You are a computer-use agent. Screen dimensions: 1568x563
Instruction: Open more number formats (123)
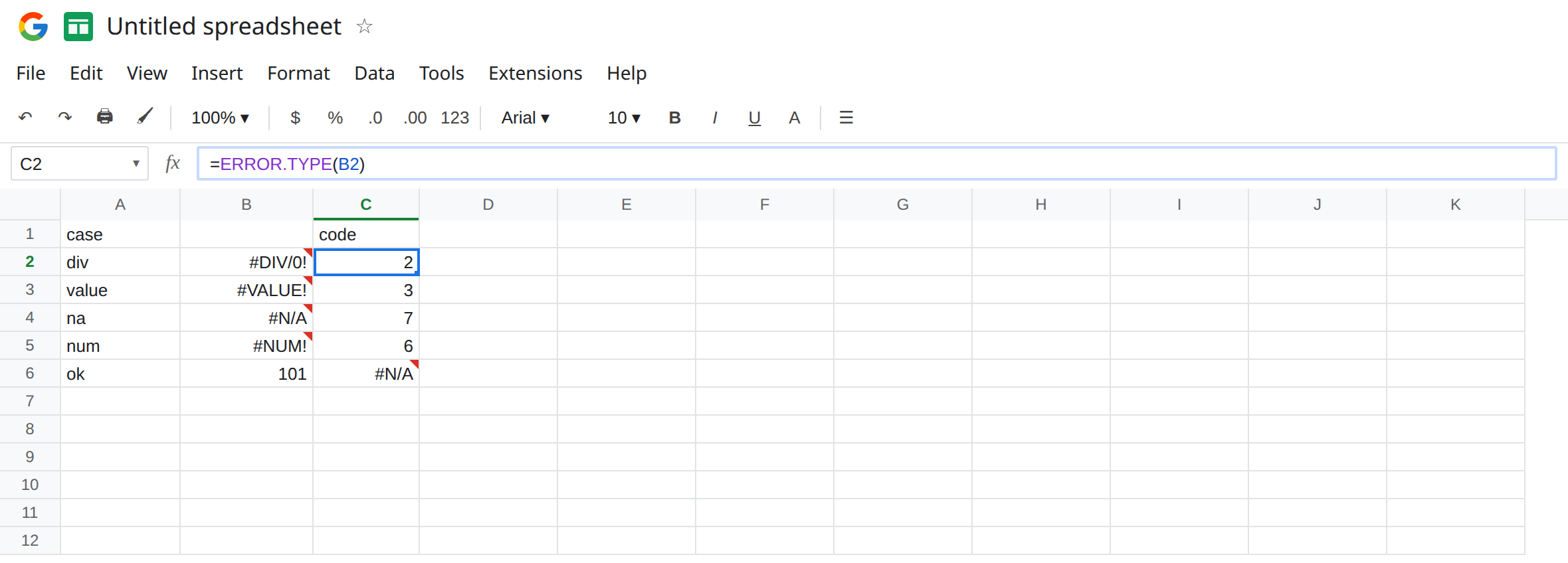455,118
